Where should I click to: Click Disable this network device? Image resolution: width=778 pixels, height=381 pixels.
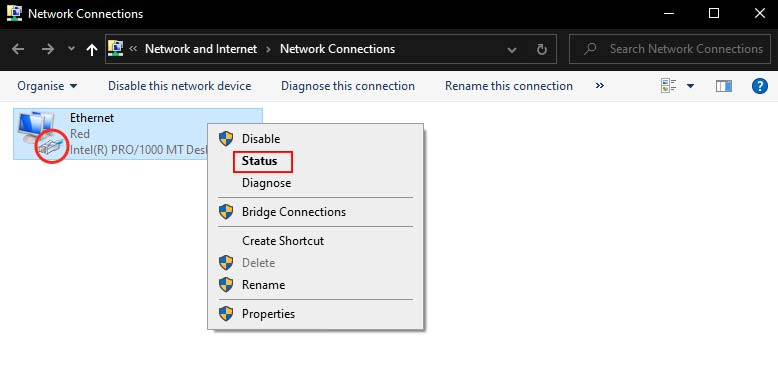(x=180, y=86)
